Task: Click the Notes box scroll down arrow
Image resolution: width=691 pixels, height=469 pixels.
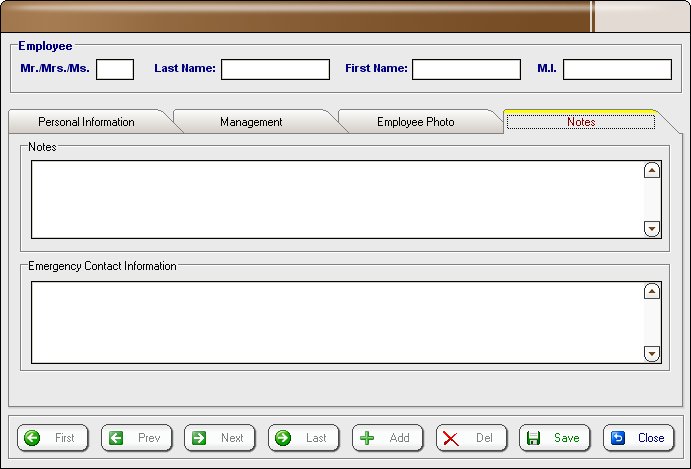Action: point(652,229)
